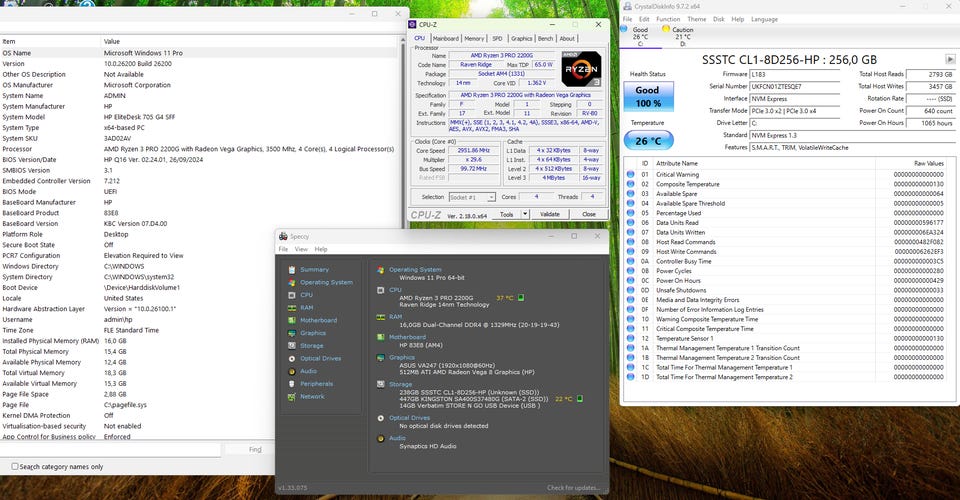This screenshot has height=500, width=960.
Task: Open the Summary section icon in Speccy
Action: [x=291, y=269]
